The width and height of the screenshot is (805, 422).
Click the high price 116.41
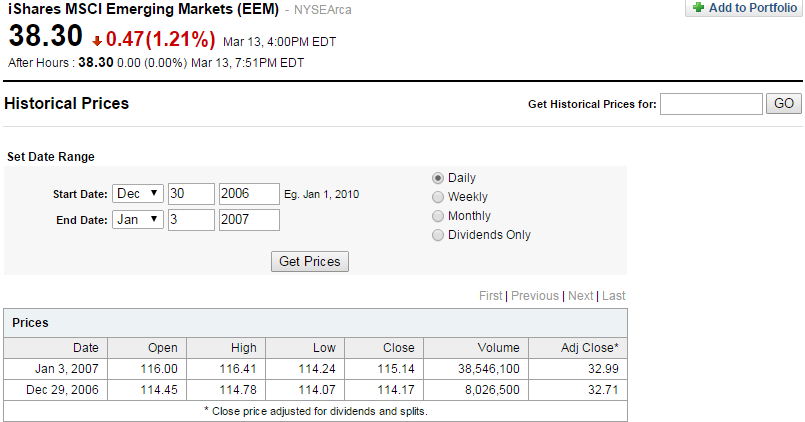pyautogui.click(x=238, y=369)
